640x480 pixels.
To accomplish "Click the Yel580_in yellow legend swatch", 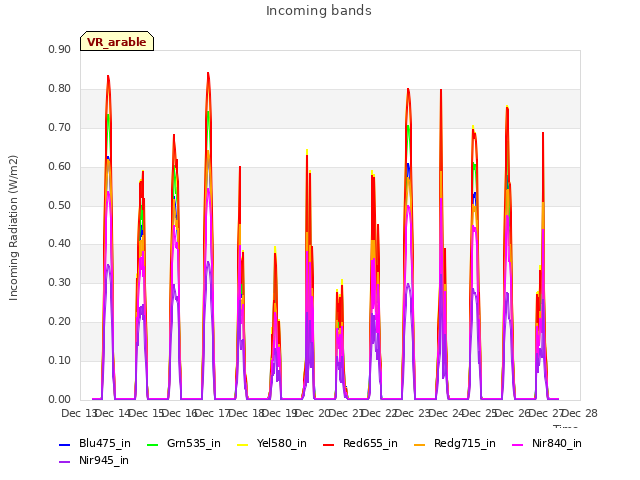I will tap(242, 444).
